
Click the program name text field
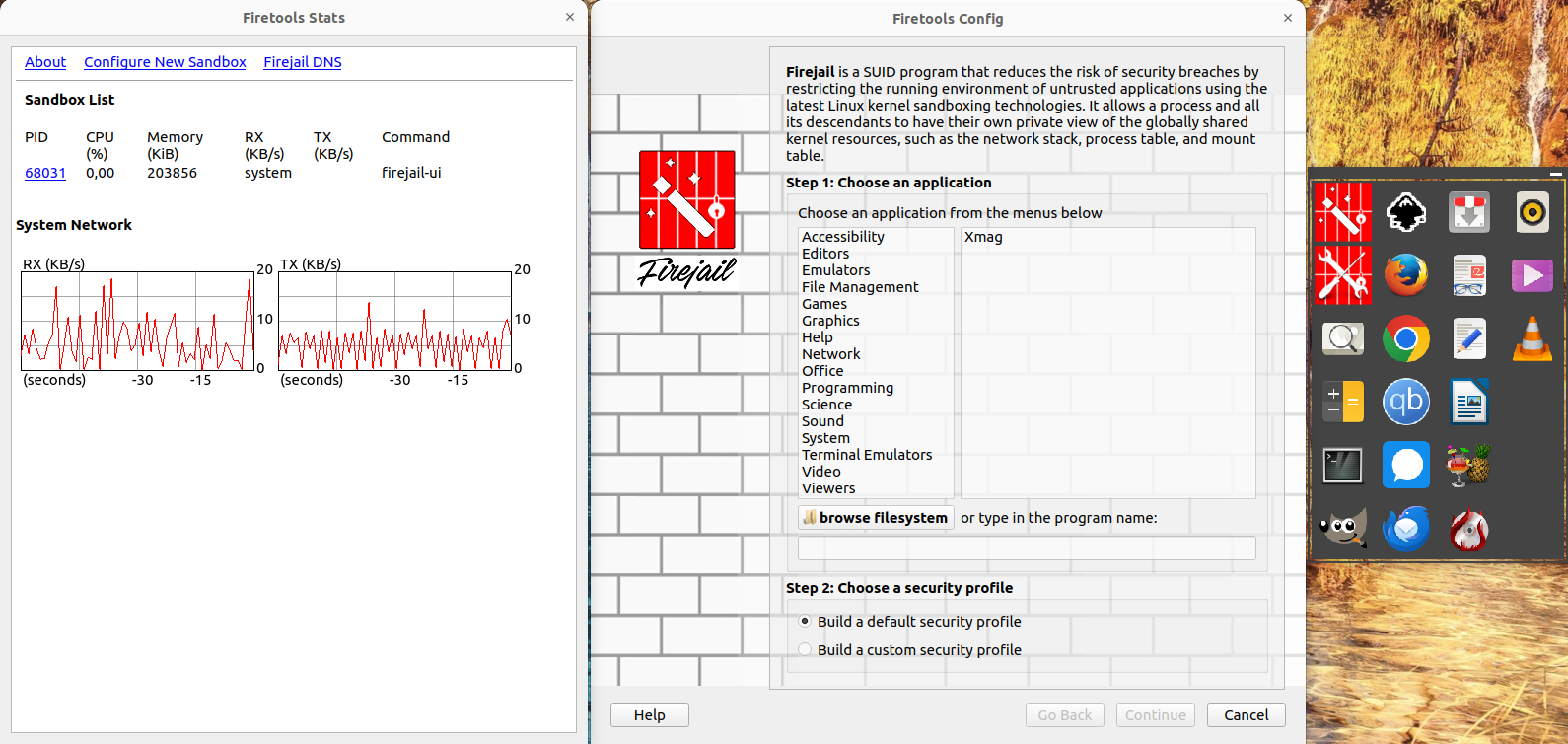pyautogui.click(x=1026, y=549)
